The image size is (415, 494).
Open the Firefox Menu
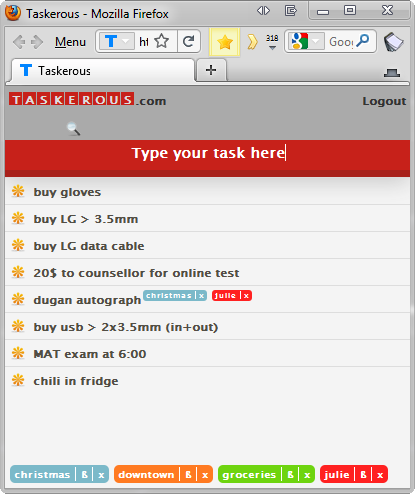tap(70, 42)
